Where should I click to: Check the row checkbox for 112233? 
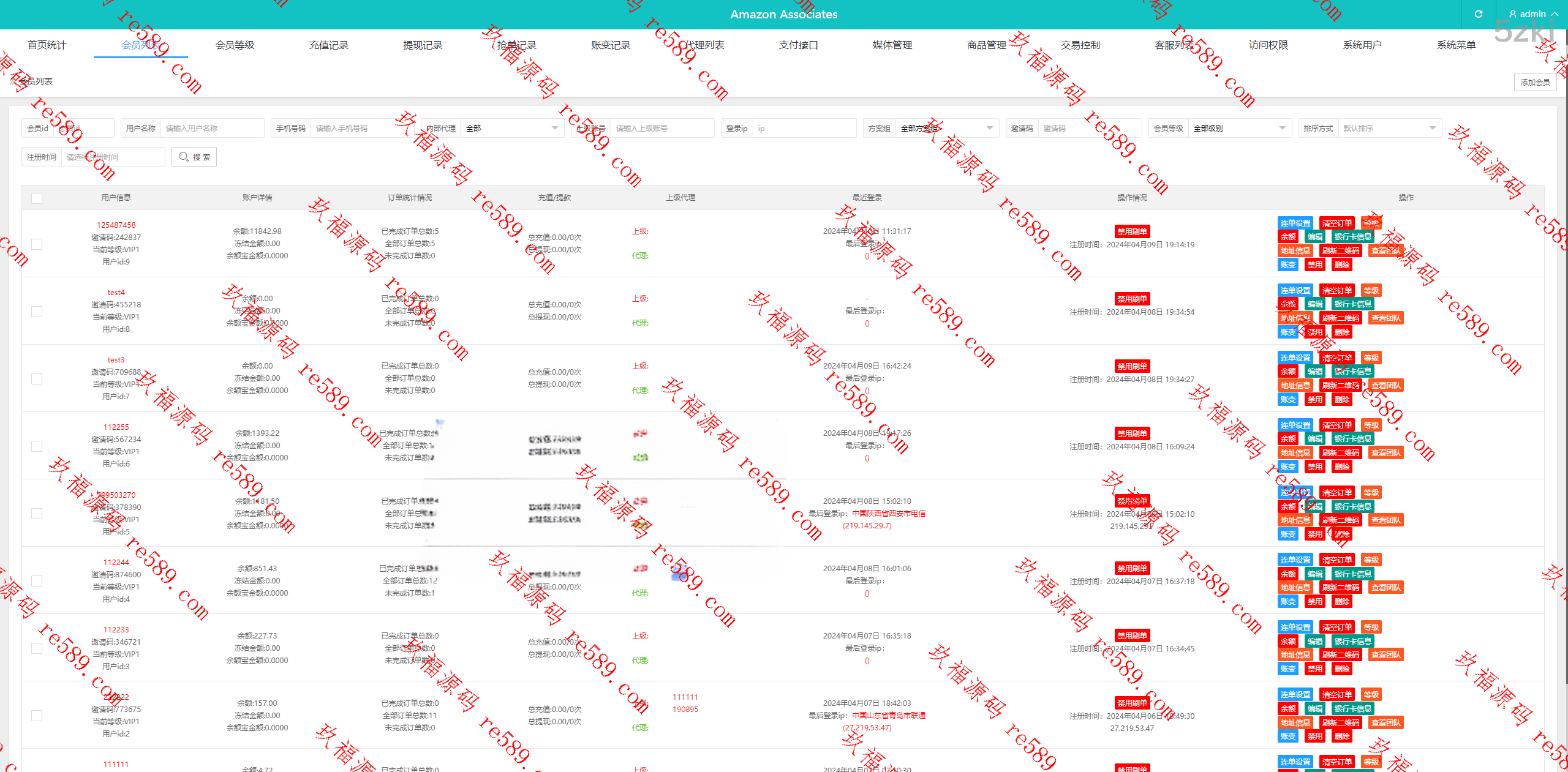[37, 648]
